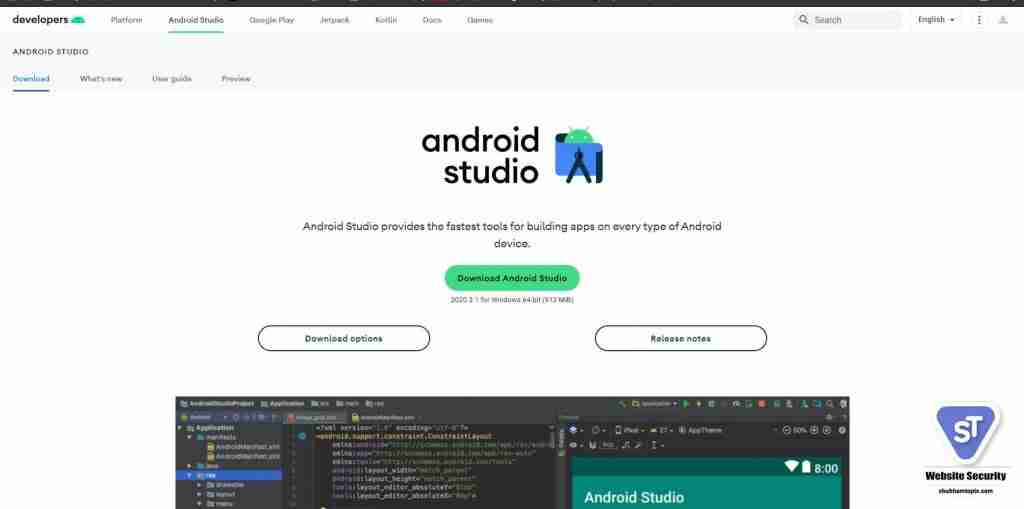Click the developers logo in the header
Screen dimensions: 1024x509
pos(49,20)
